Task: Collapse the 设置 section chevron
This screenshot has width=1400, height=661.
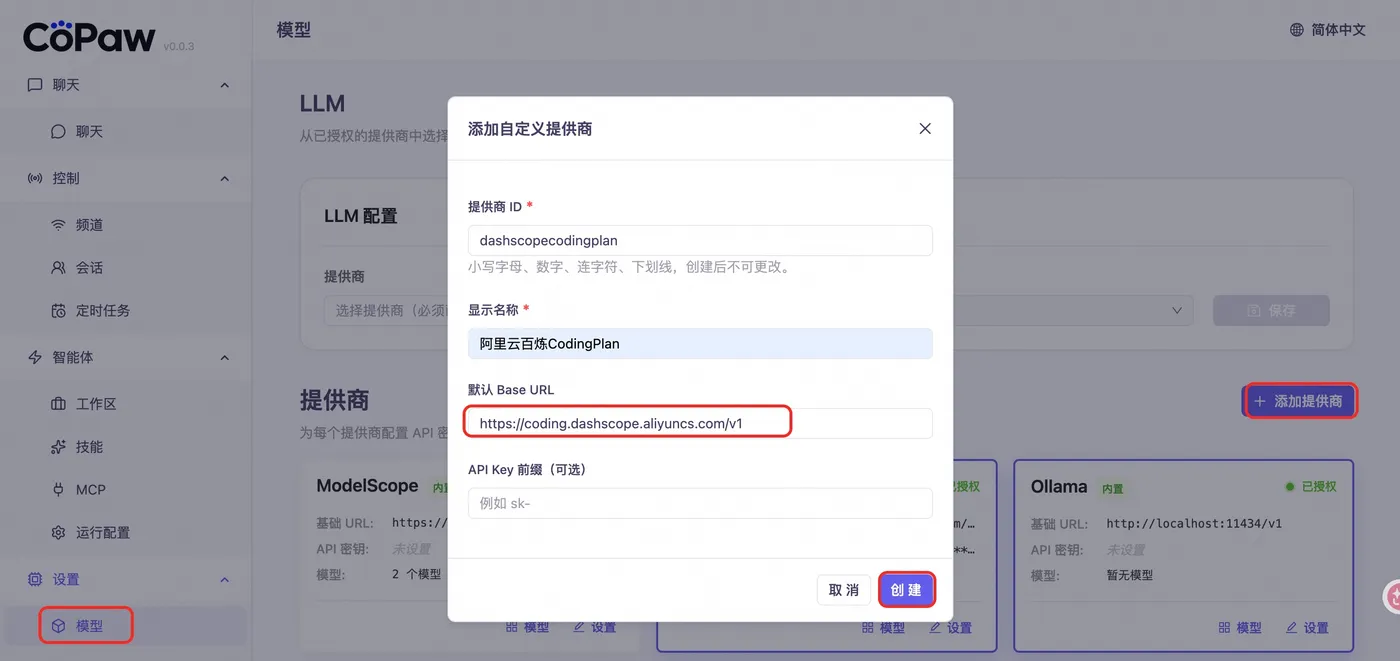Action: pyautogui.click(x=224, y=579)
